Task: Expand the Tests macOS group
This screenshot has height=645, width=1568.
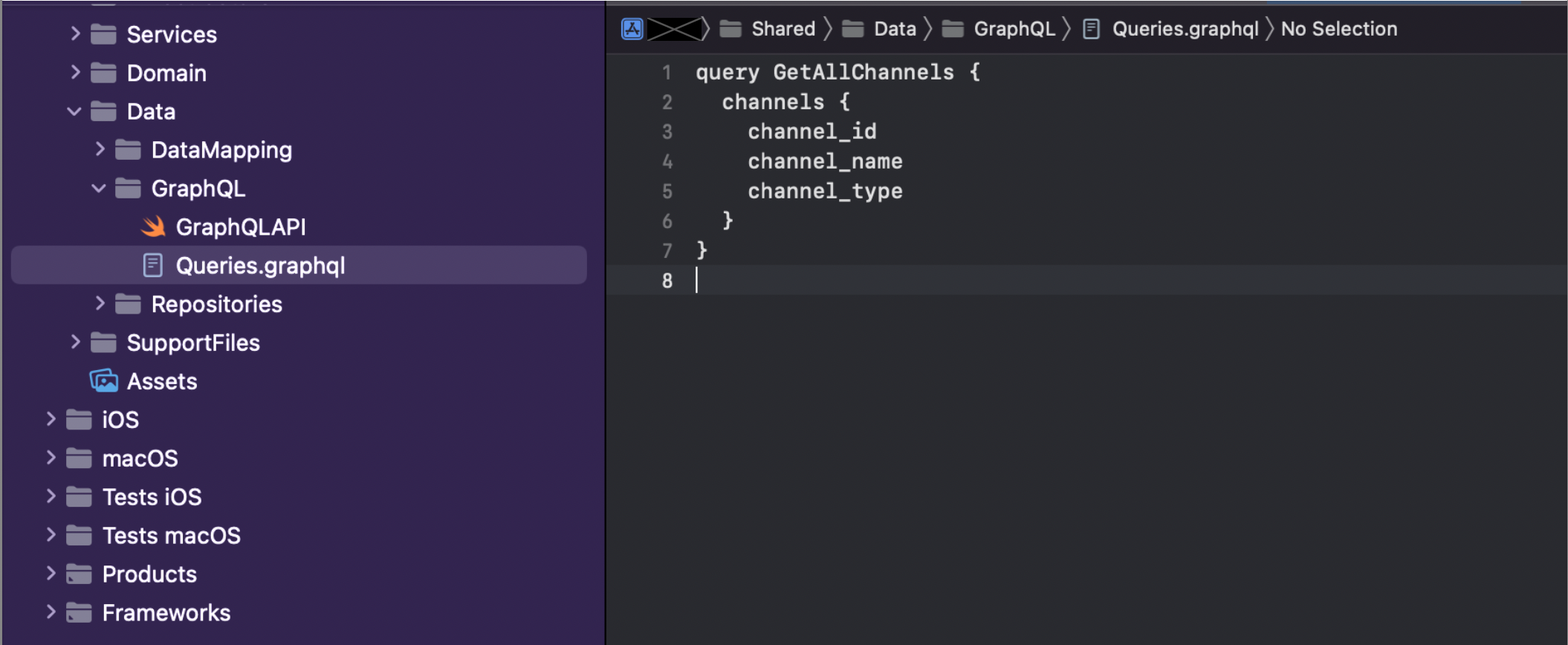Action: (51, 535)
